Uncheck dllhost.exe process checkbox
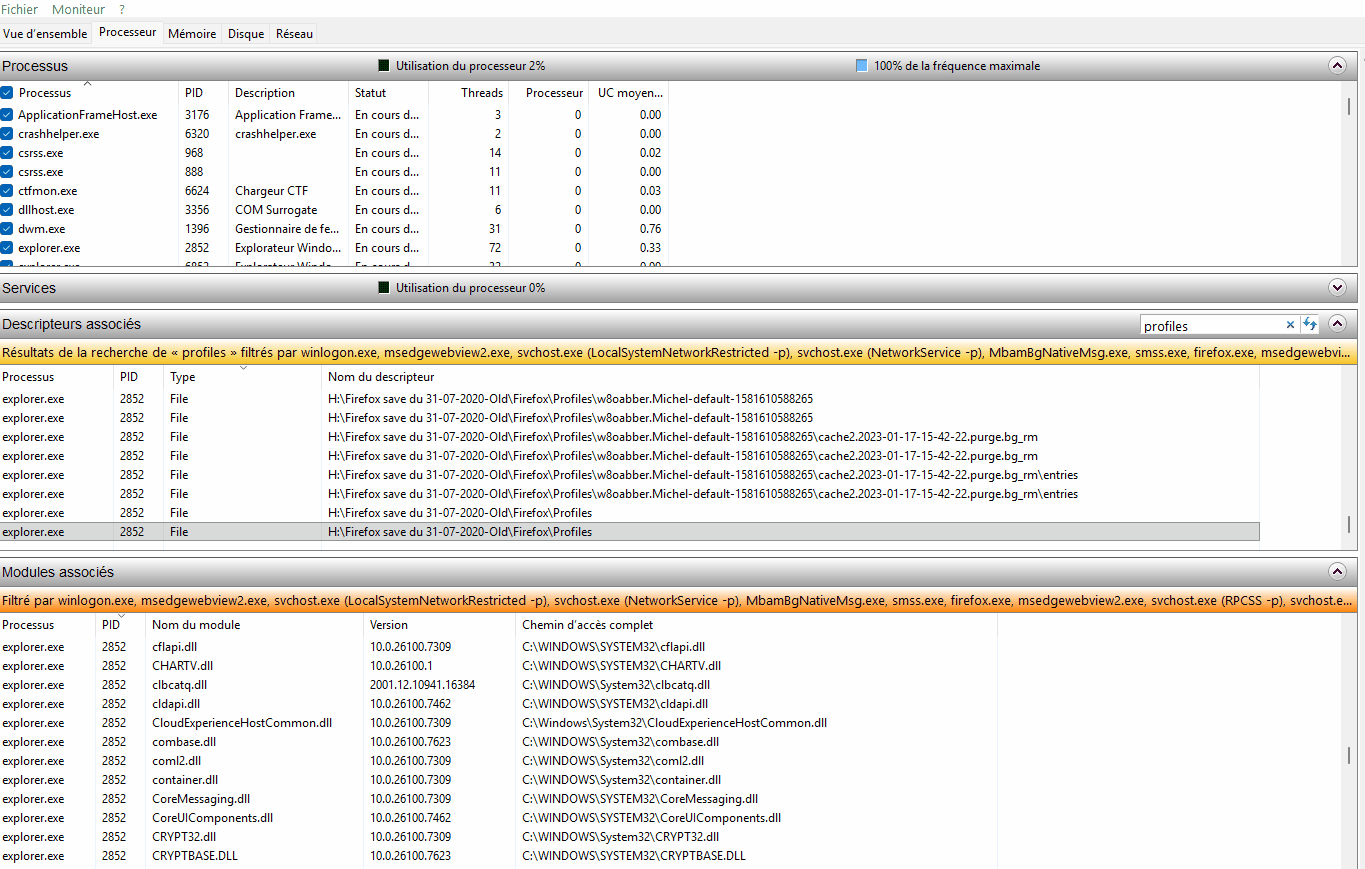The image size is (1365, 869). (x=7, y=210)
